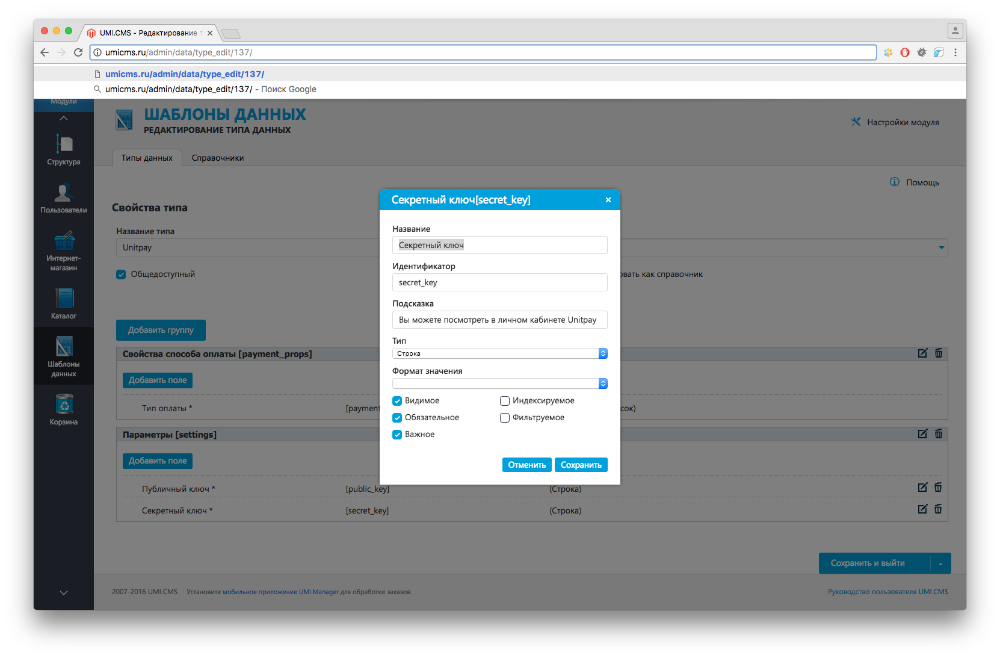Click the edit icon for Секретный ключ row
The image size is (1000, 658).
coord(923,509)
